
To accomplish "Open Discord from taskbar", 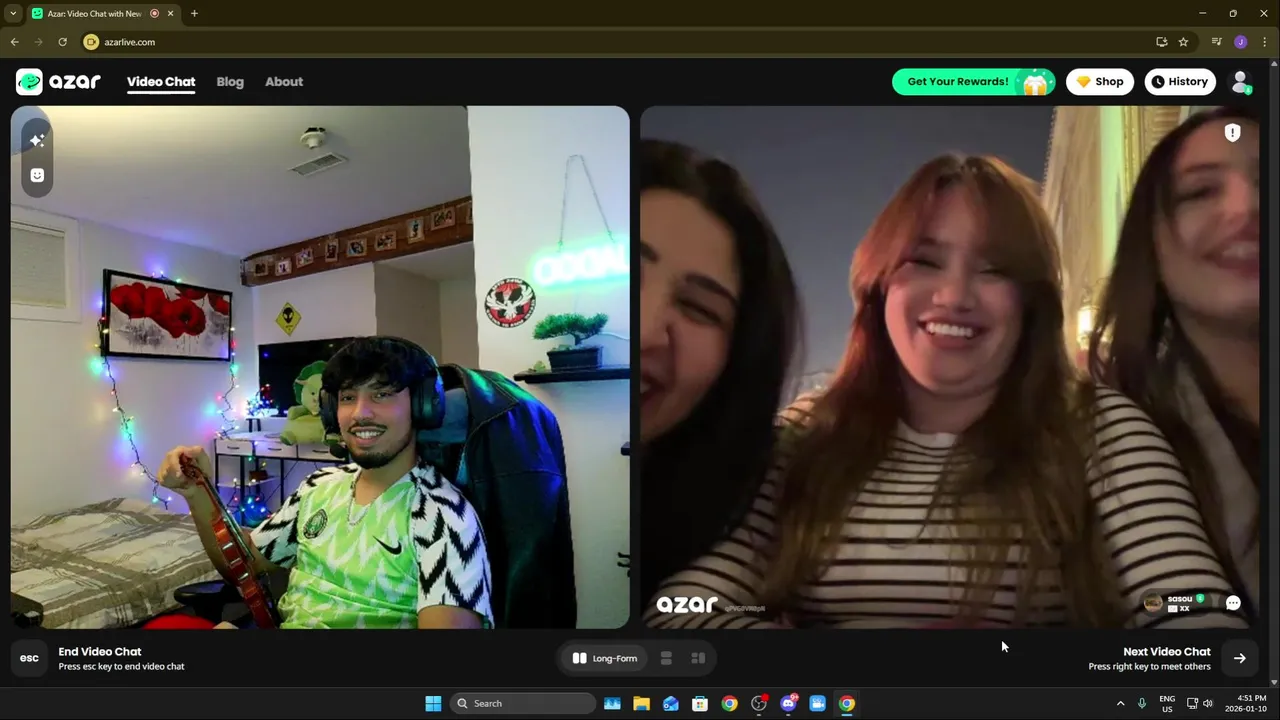I will (x=788, y=704).
